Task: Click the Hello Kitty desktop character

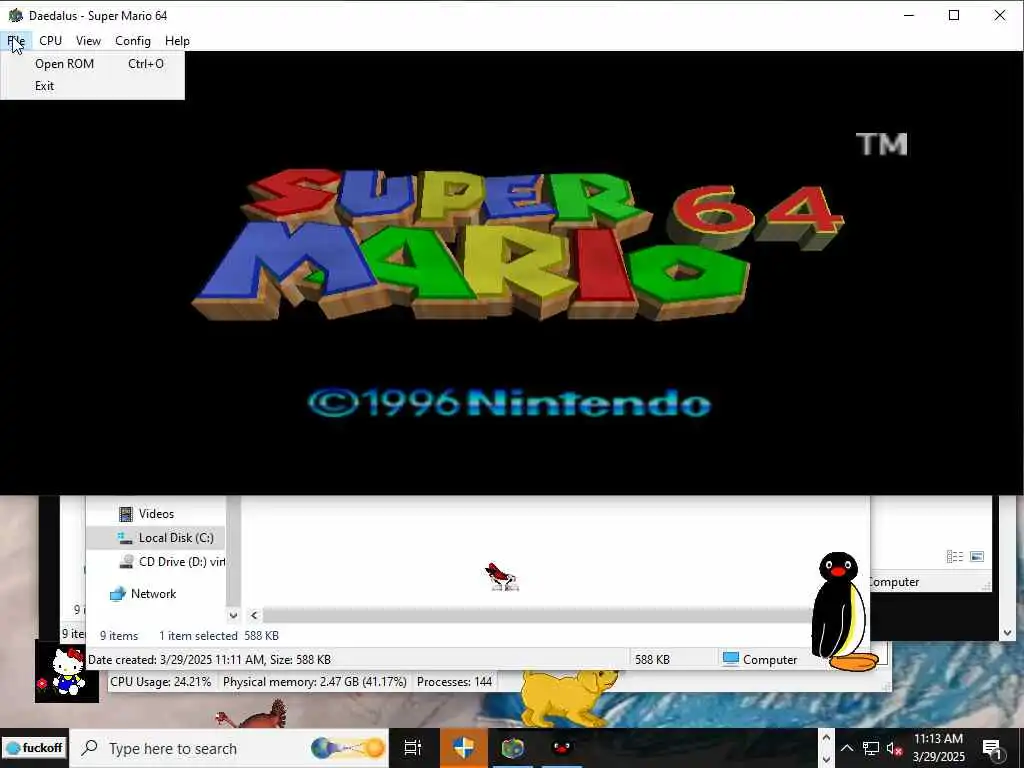Action: point(67,672)
